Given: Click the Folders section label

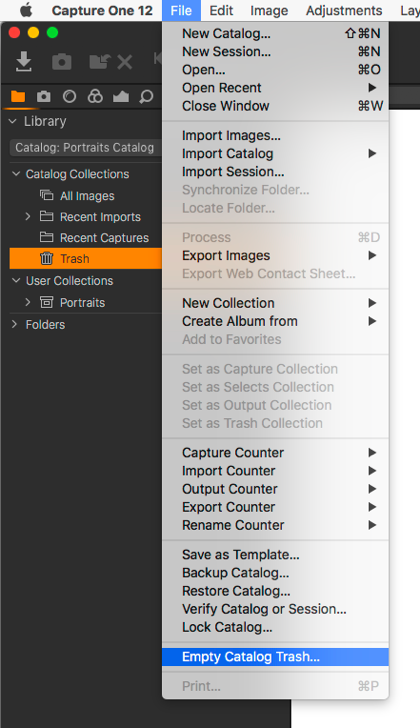Looking at the screenshot, I should coord(45,325).
